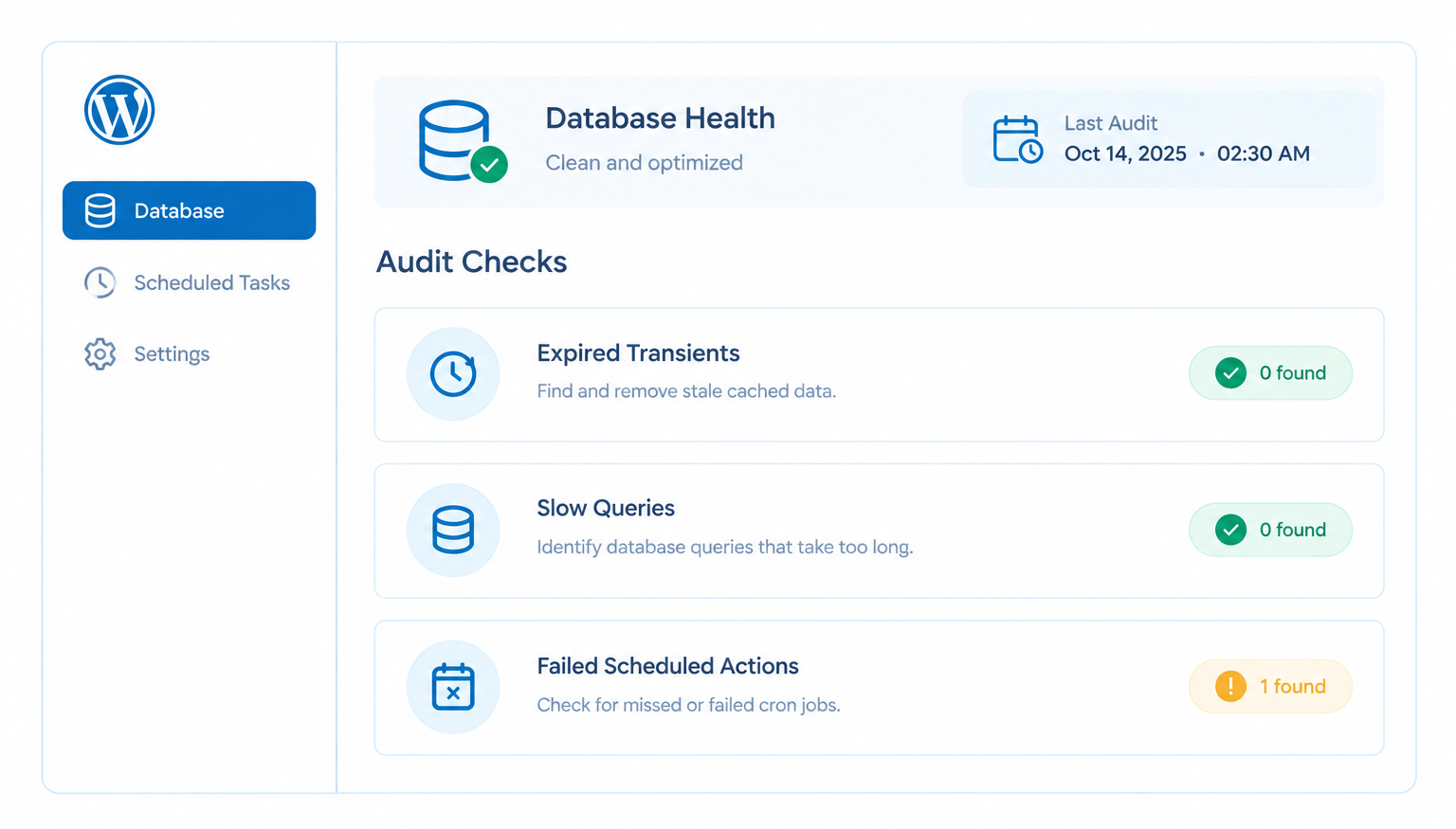Open the Expired Transients check
The image size is (1456, 829).
pyautogui.click(x=879, y=374)
